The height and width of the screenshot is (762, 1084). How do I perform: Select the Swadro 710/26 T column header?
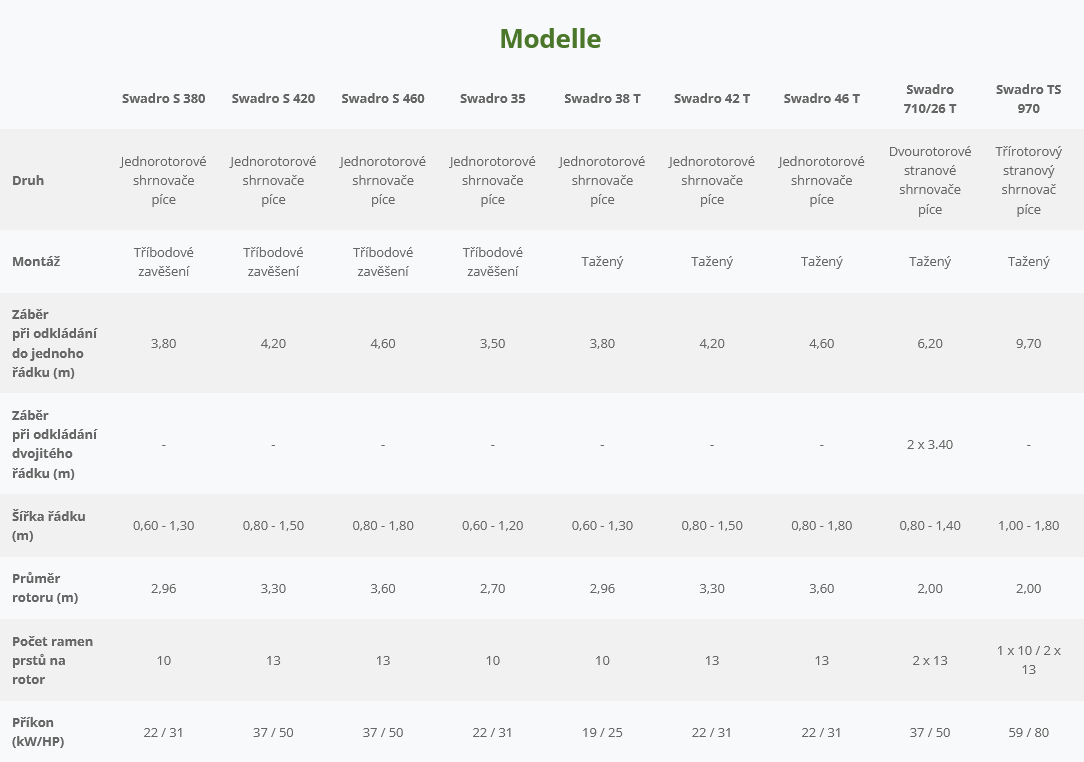tap(930, 98)
